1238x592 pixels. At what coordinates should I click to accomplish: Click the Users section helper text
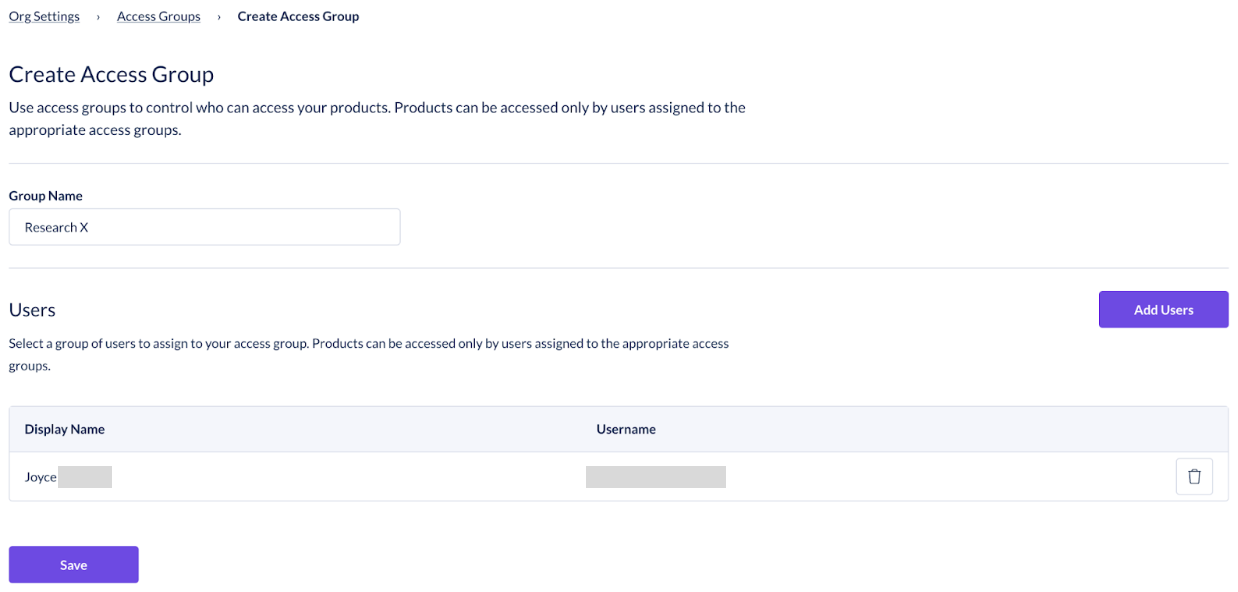click(x=369, y=355)
